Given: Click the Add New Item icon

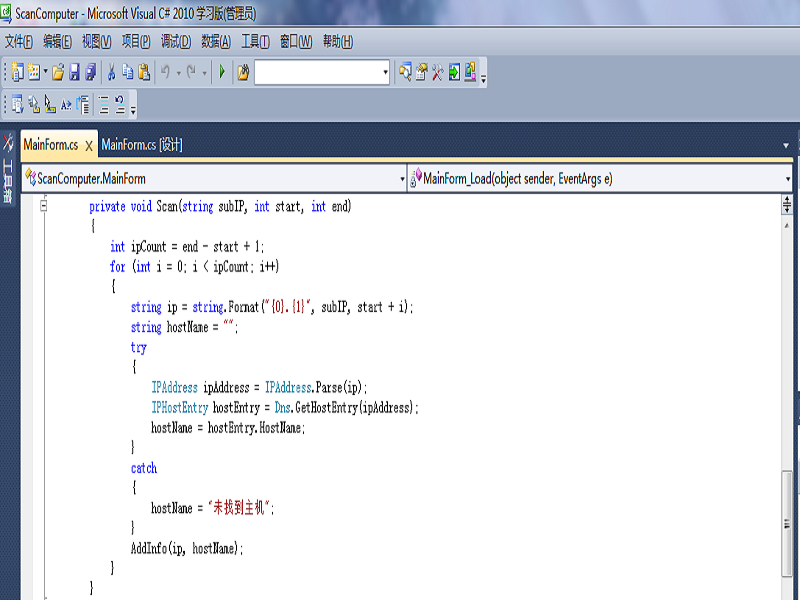Looking at the screenshot, I should coord(34,72).
